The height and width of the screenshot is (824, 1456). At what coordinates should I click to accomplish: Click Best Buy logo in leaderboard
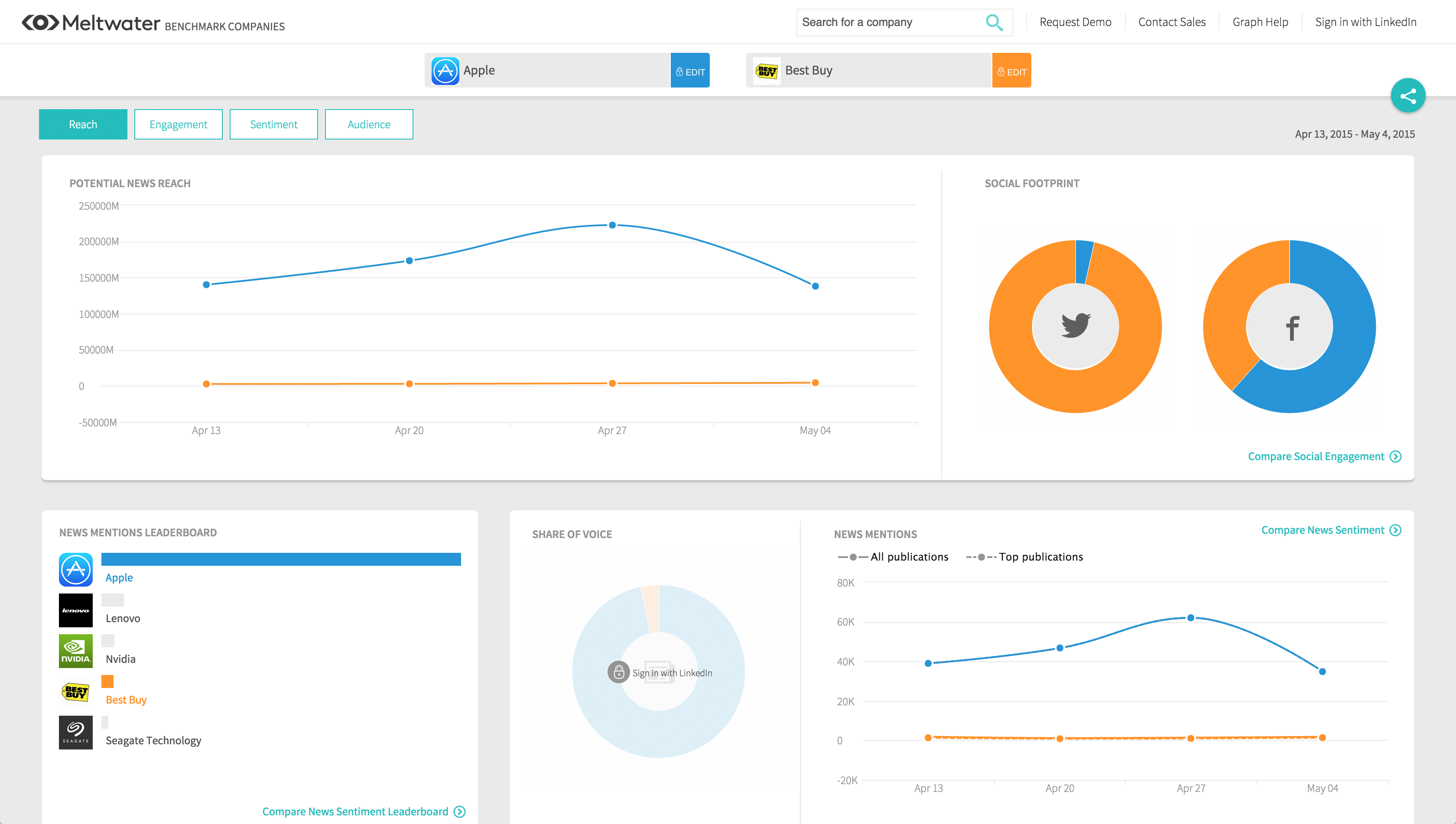coord(76,691)
